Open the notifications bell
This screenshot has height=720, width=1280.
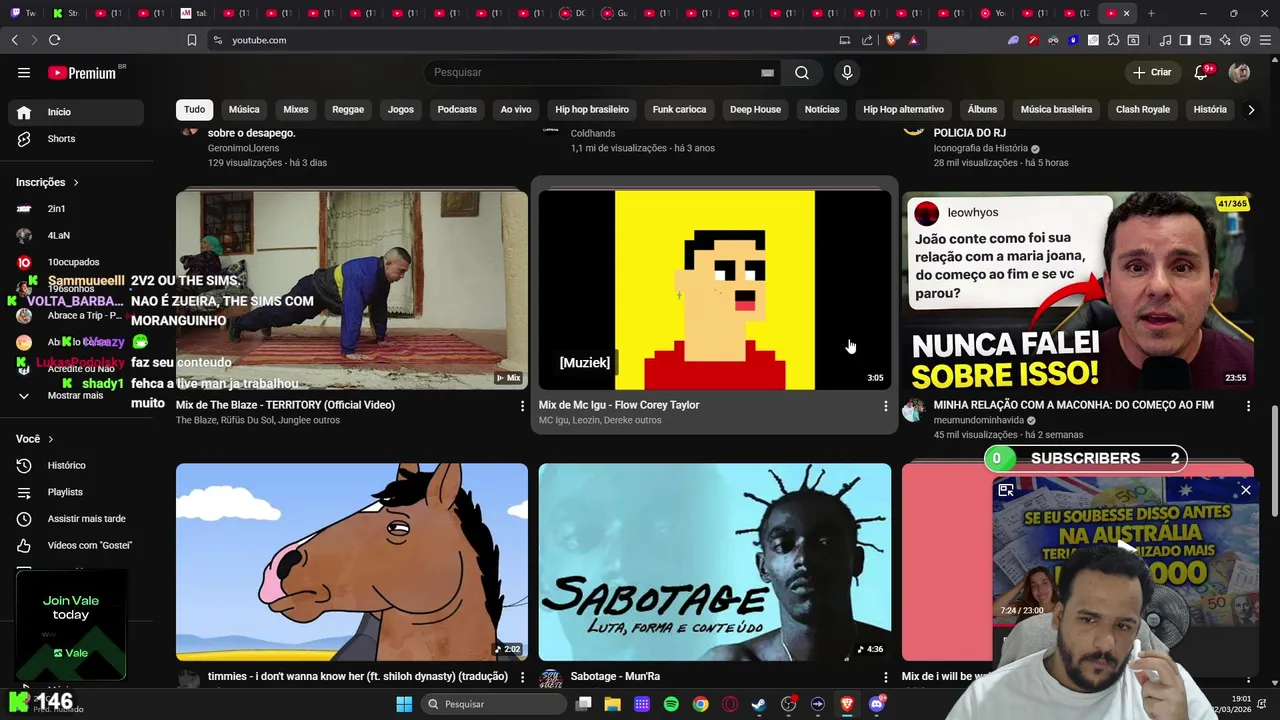tap(1202, 72)
